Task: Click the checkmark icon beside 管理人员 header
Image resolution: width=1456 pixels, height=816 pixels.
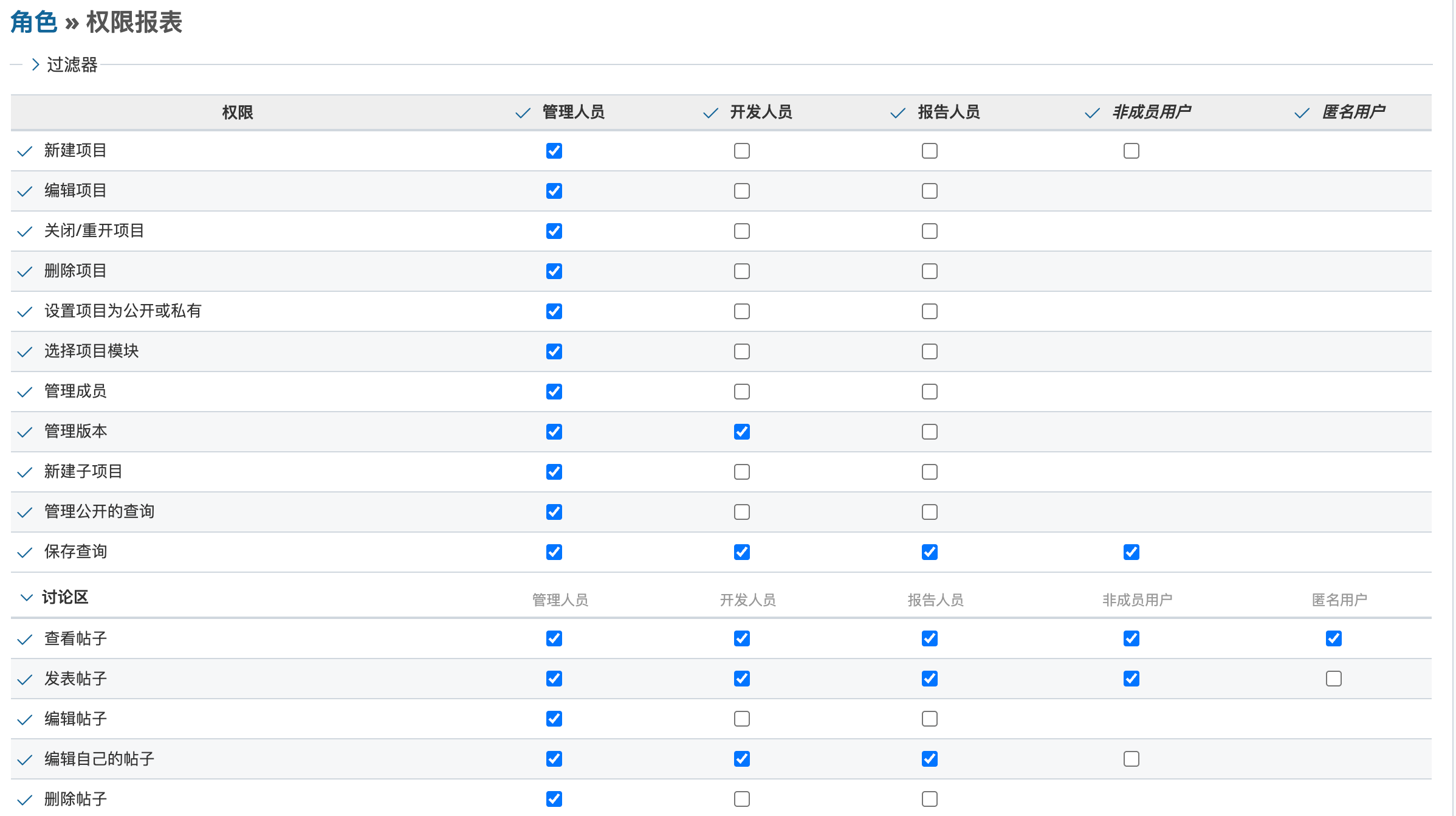Action: (523, 114)
